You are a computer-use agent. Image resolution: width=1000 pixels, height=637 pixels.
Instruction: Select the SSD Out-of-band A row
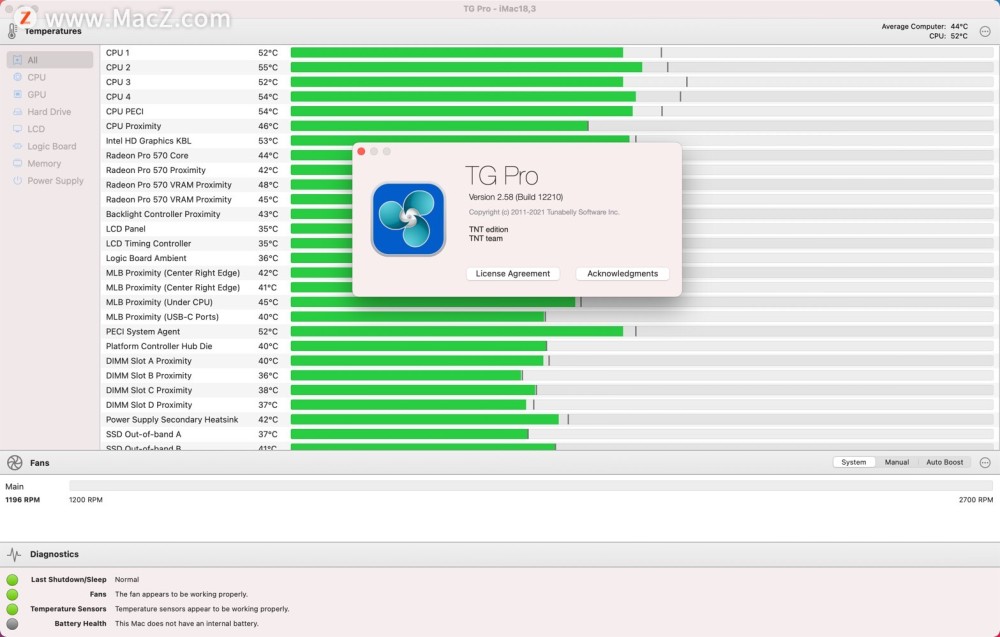(550, 434)
